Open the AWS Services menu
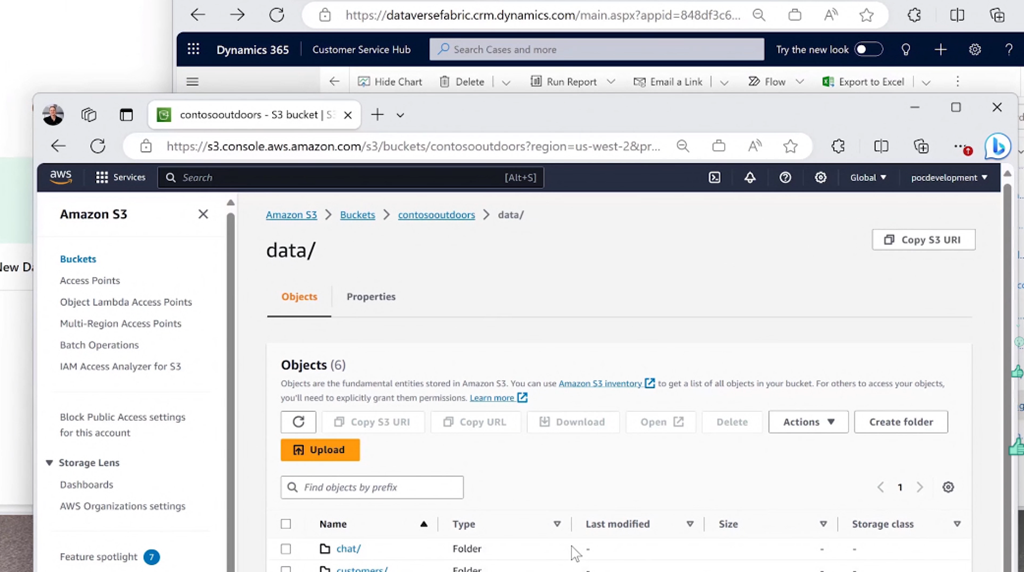The height and width of the screenshot is (572, 1024). (x=121, y=177)
